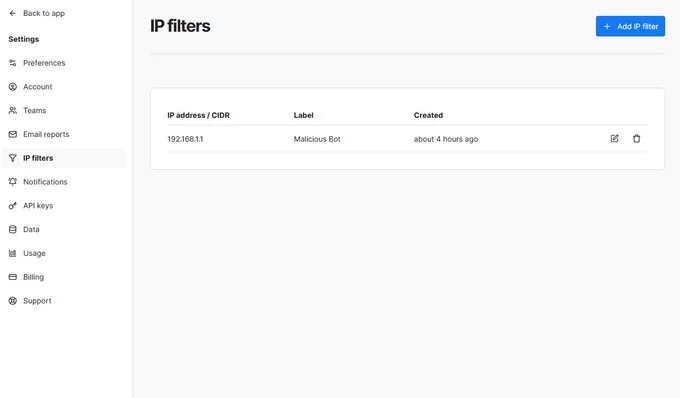Click the Settings sidebar heading
This screenshot has height=398, width=680.
pos(24,39)
